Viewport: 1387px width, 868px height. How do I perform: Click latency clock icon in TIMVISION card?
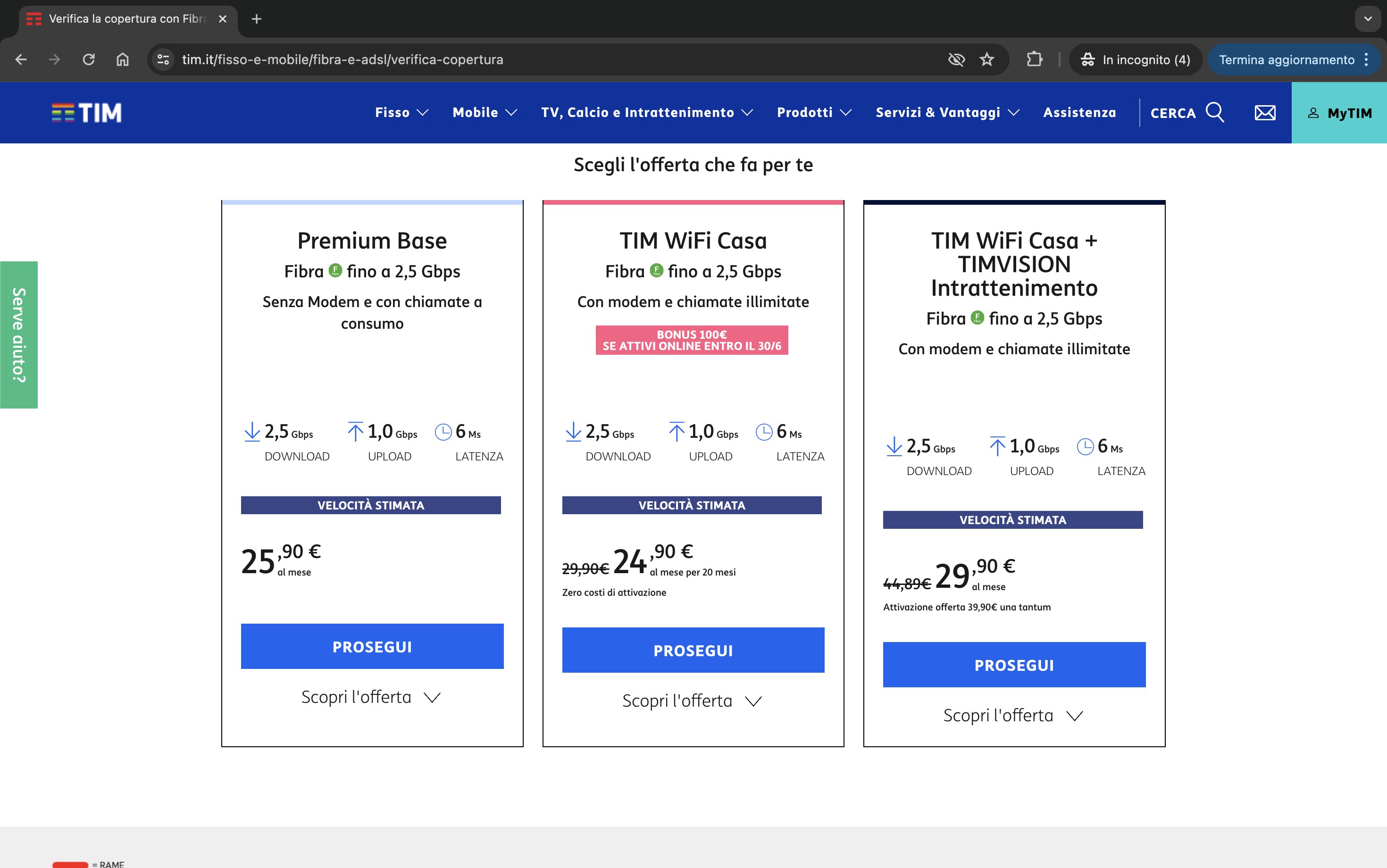[1085, 446]
